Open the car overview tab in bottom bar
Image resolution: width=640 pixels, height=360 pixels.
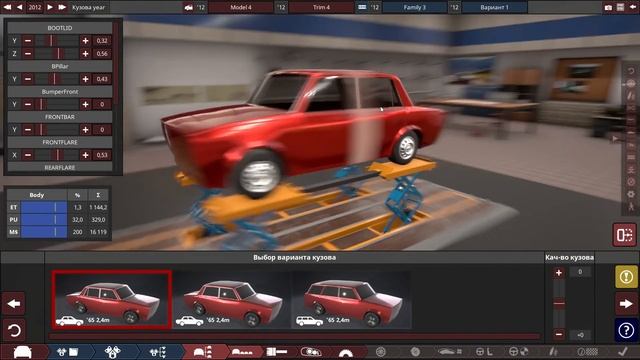[23, 352]
